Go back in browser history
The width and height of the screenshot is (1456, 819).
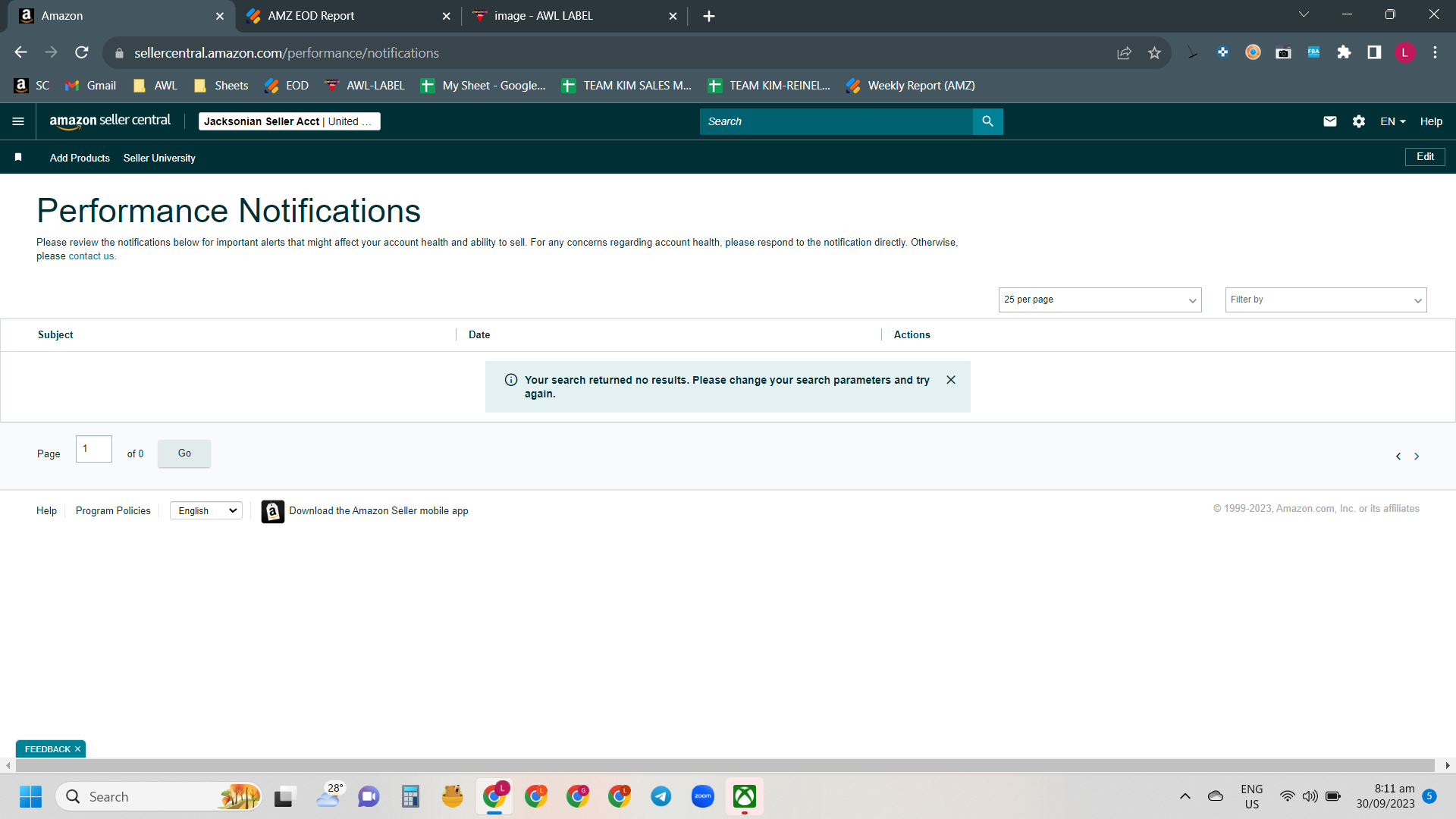pyautogui.click(x=21, y=52)
